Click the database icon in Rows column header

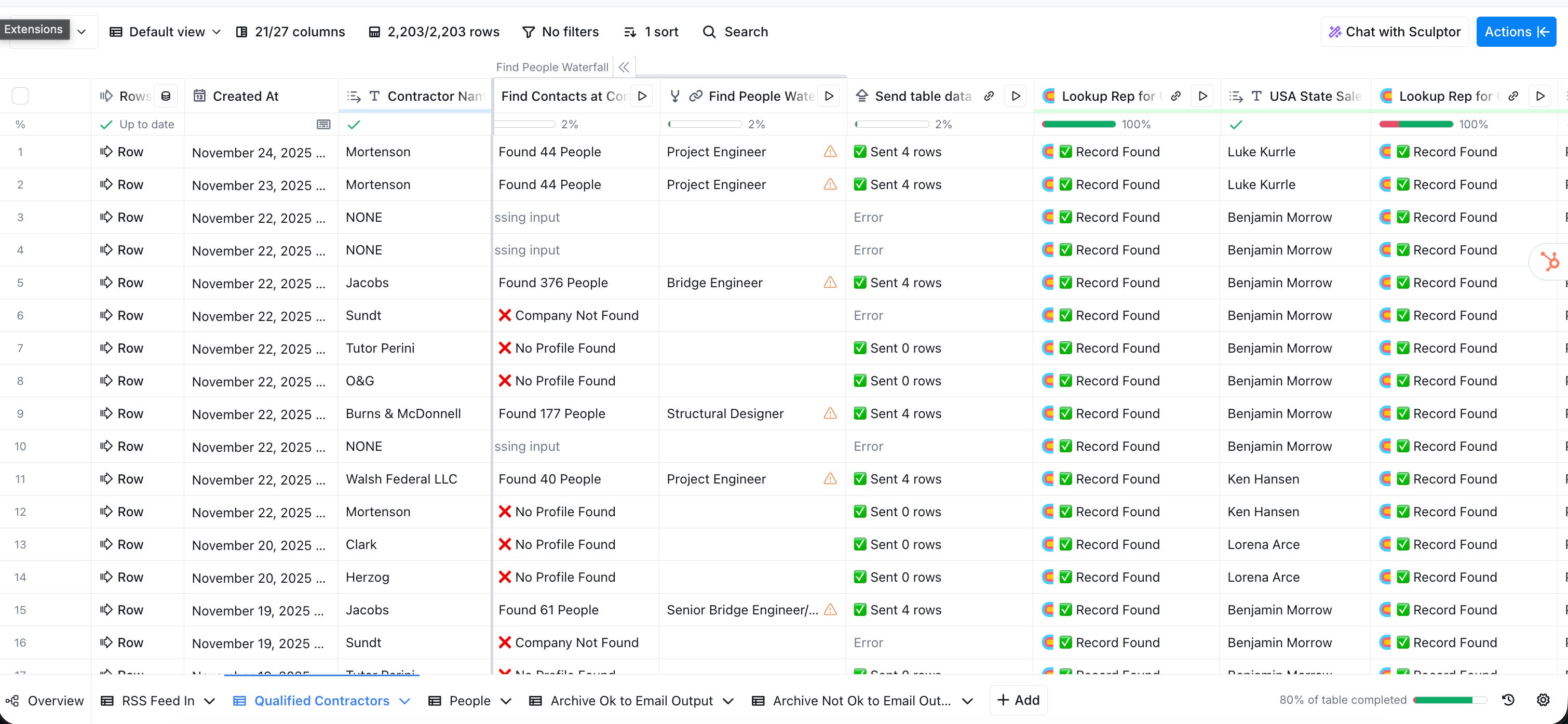166,96
